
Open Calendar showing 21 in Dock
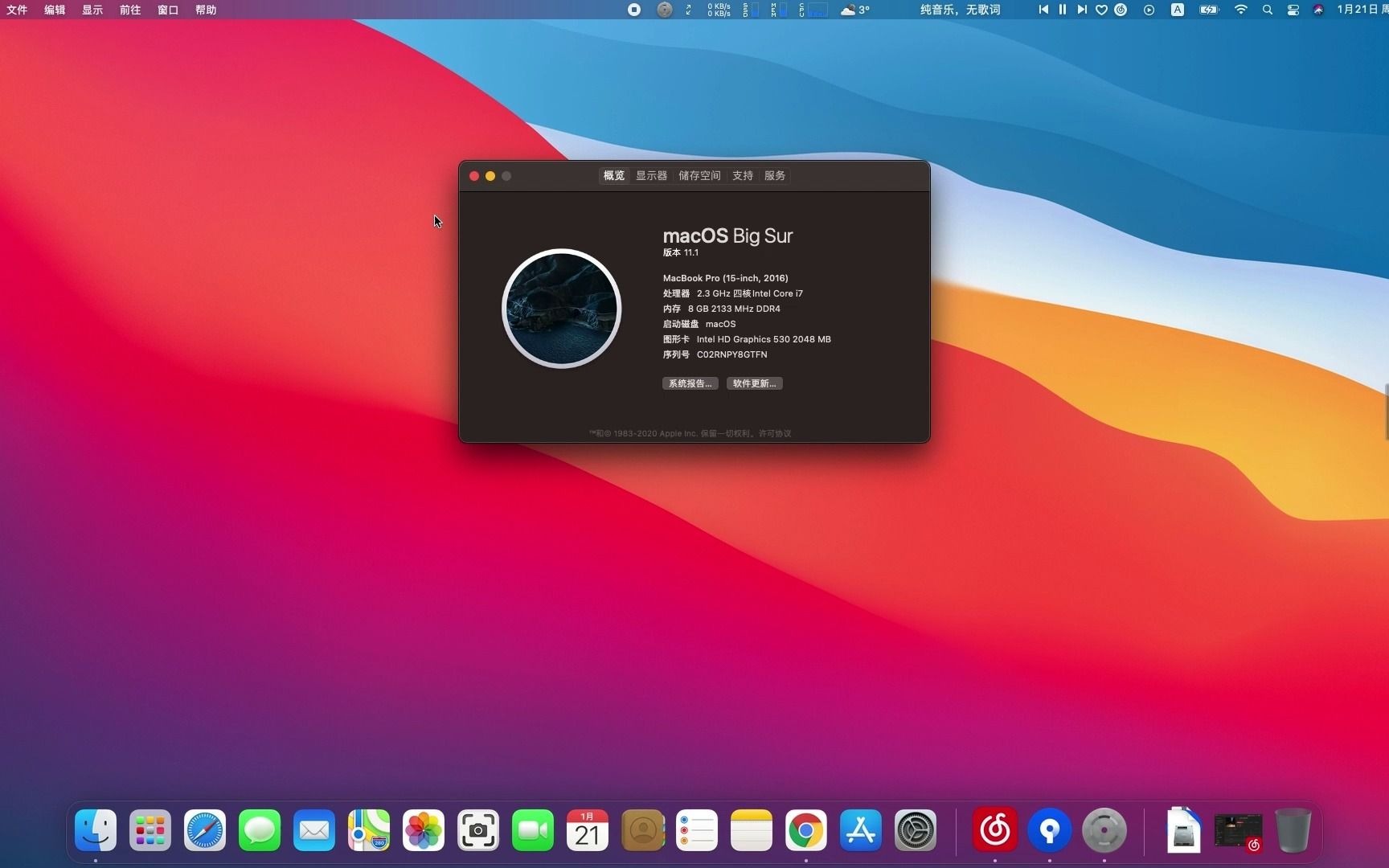[588, 830]
